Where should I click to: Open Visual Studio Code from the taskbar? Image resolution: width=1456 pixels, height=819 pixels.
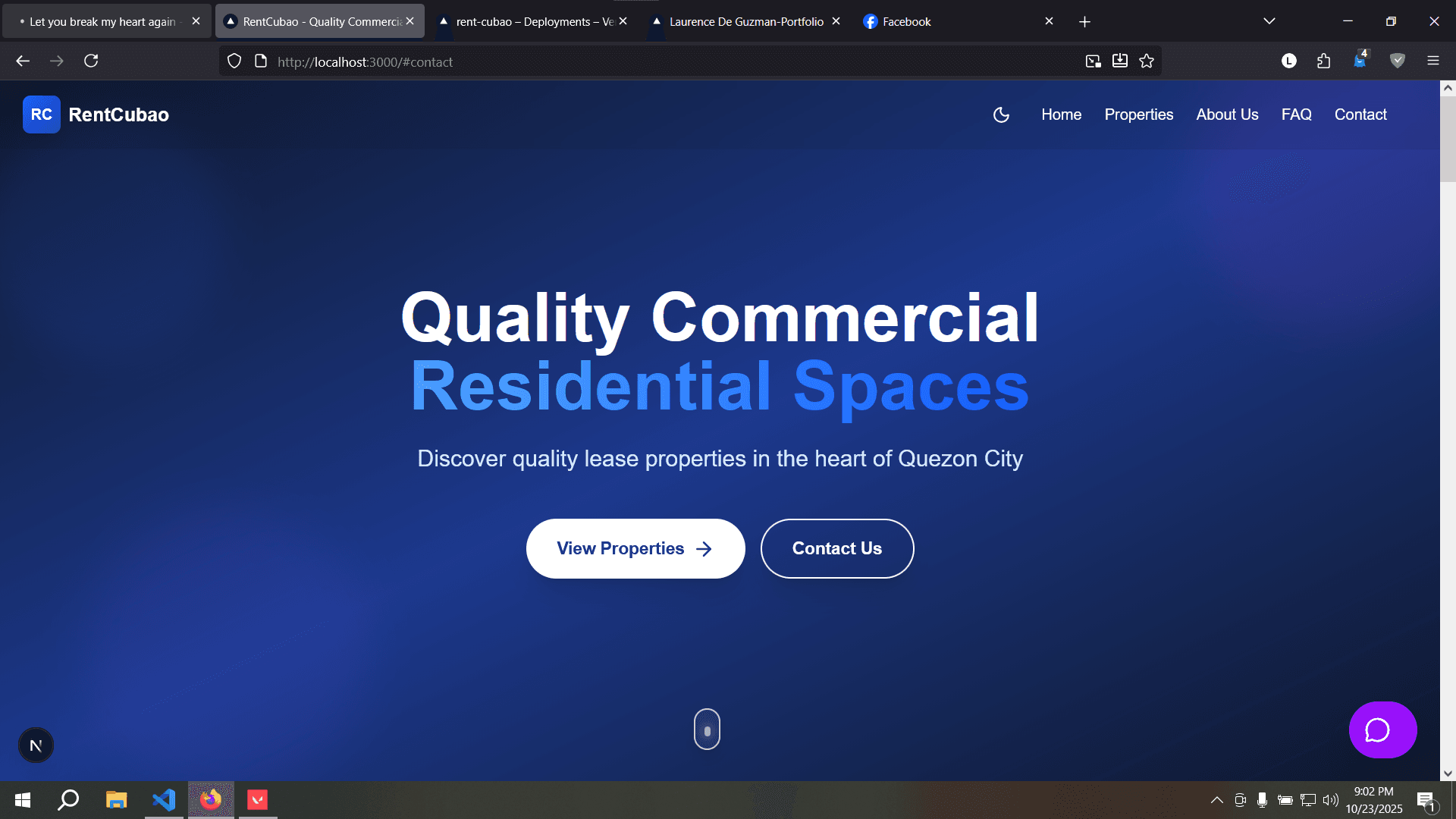click(163, 799)
